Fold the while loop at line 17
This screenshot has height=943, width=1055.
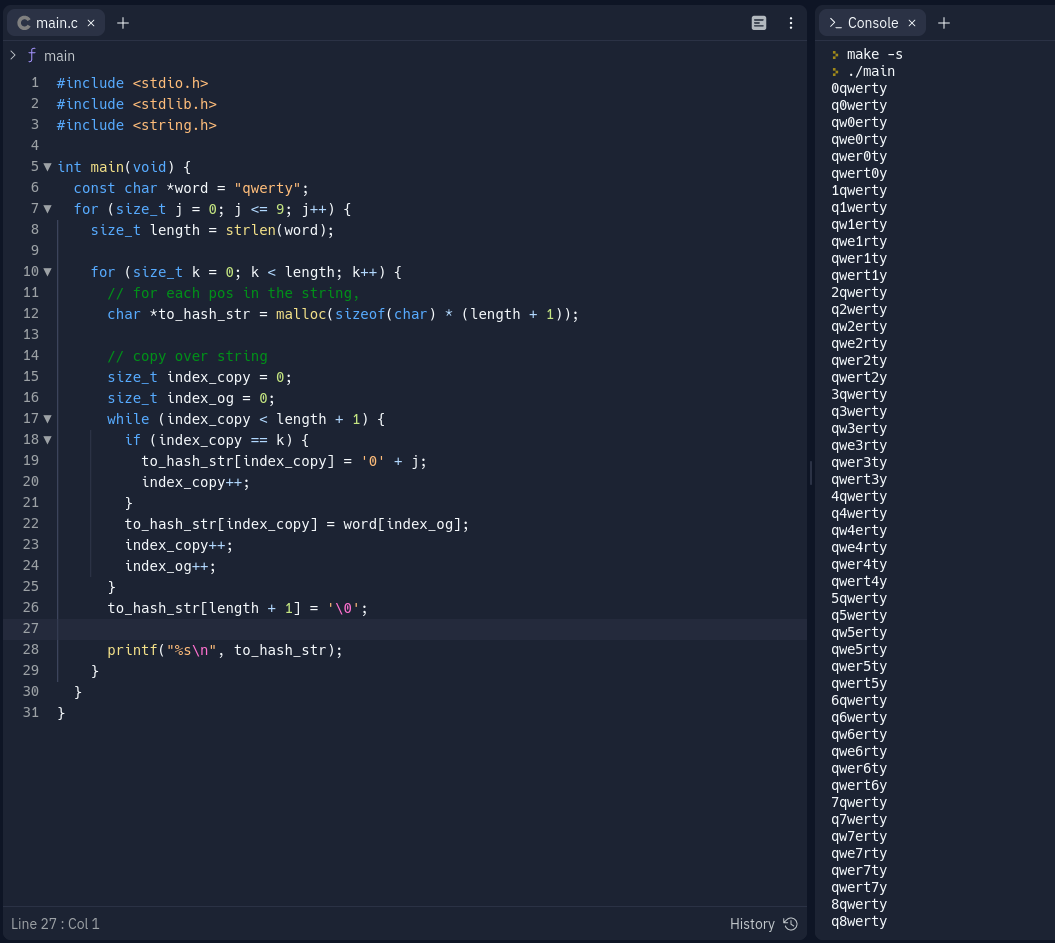pyautogui.click(x=47, y=419)
